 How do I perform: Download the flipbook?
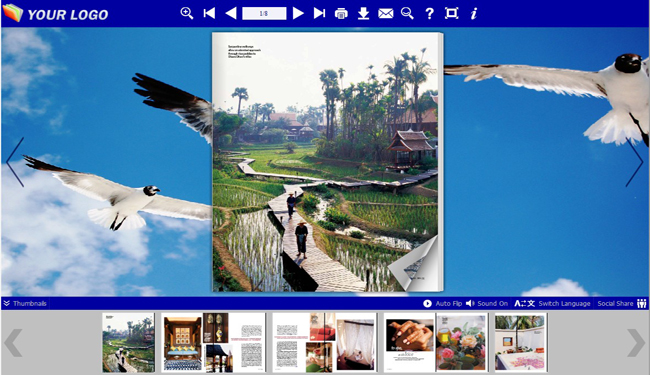click(364, 13)
